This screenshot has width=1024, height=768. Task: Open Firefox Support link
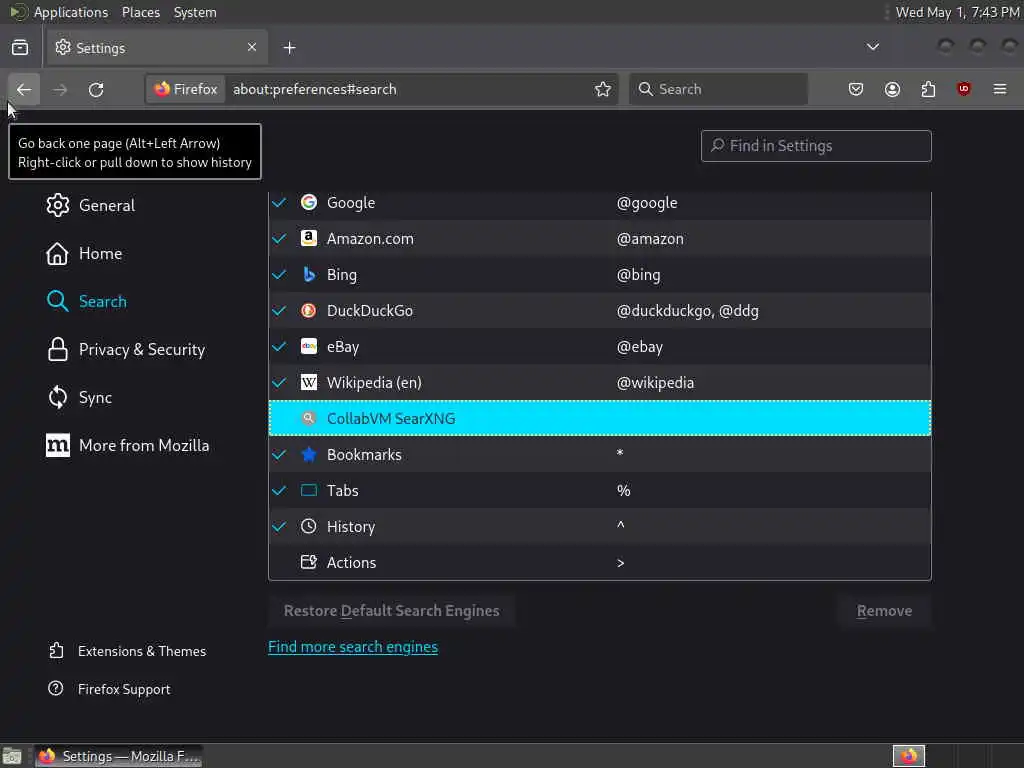(x=109, y=689)
